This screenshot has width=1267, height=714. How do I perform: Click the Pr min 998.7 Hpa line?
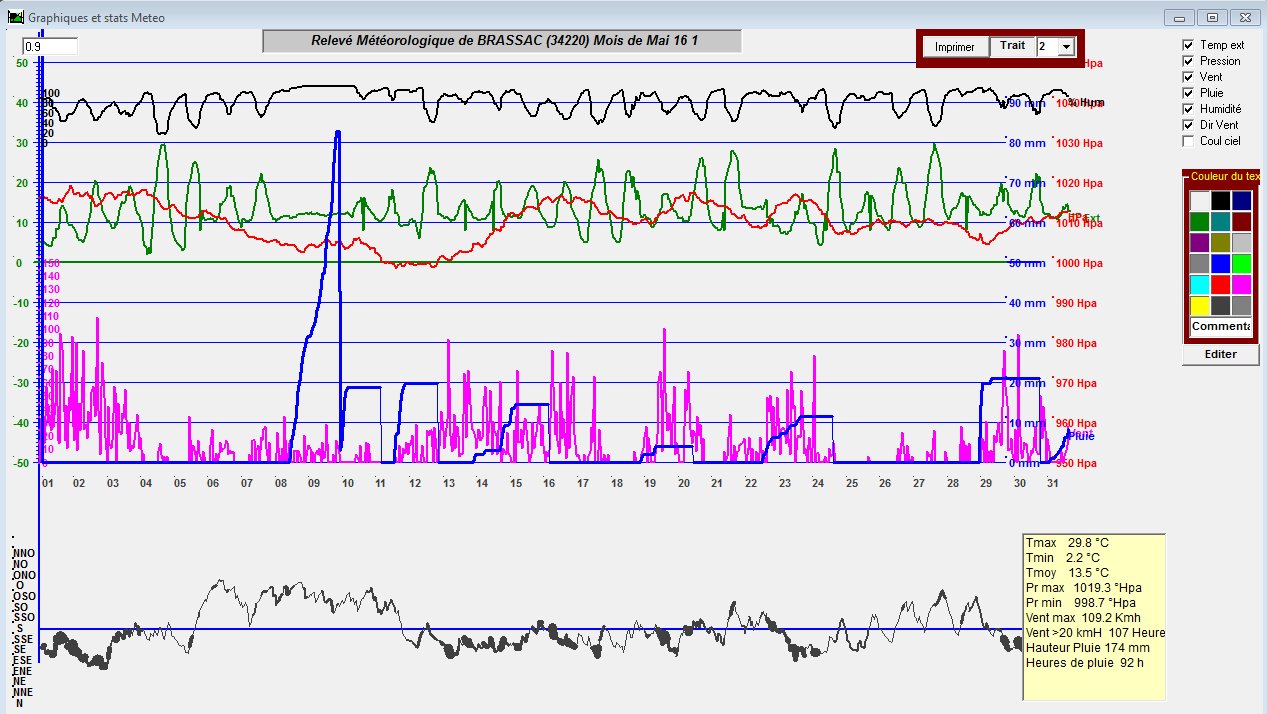point(1081,603)
